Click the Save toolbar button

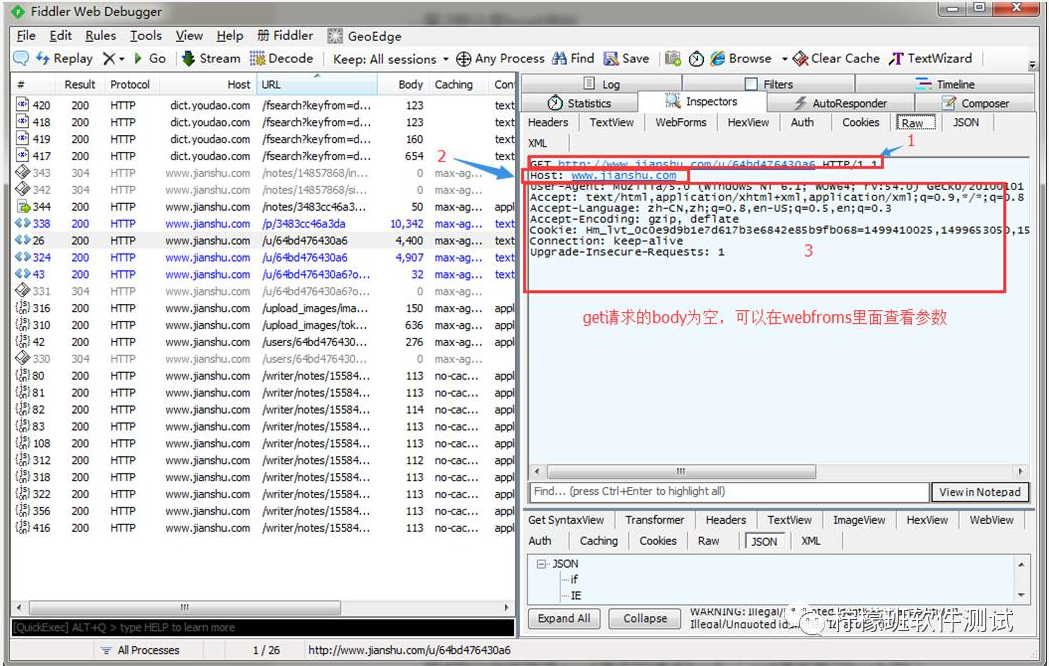coord(626,59)
